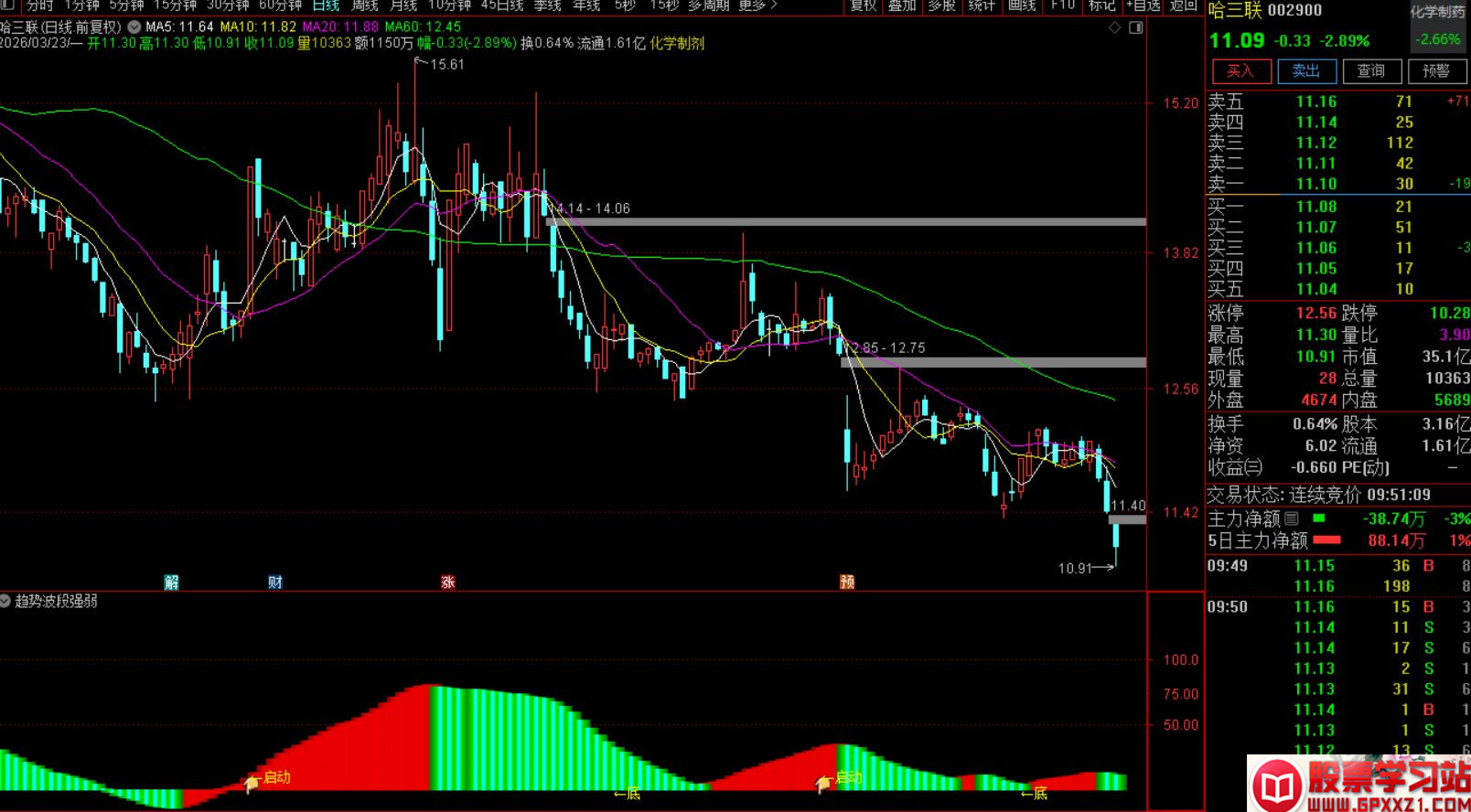Click the 买一 11.08 order row
The width and height of the screenshot is (1471, 812).
click(x=1338, y=207)
